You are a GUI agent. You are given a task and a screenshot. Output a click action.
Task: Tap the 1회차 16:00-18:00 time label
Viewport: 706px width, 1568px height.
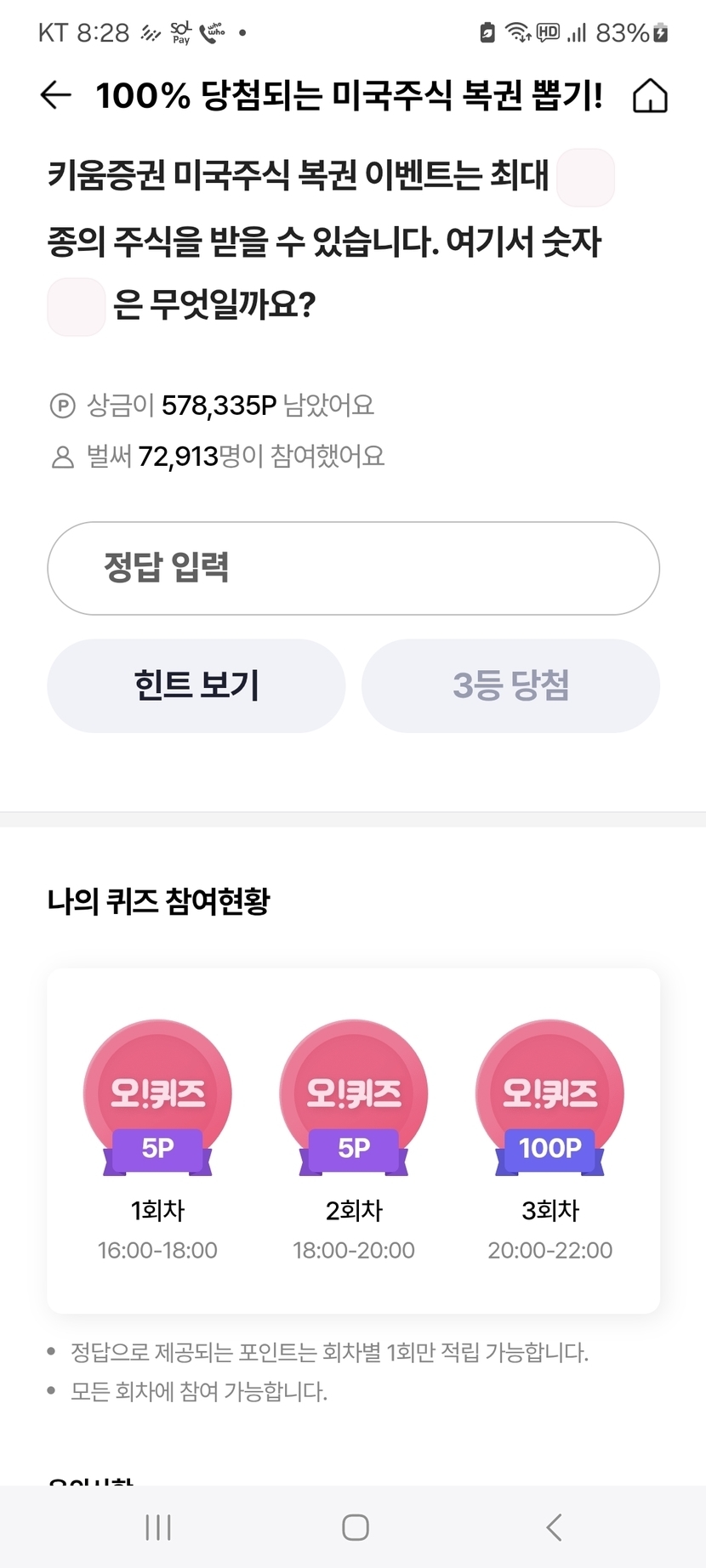[x=157, y=1250]
